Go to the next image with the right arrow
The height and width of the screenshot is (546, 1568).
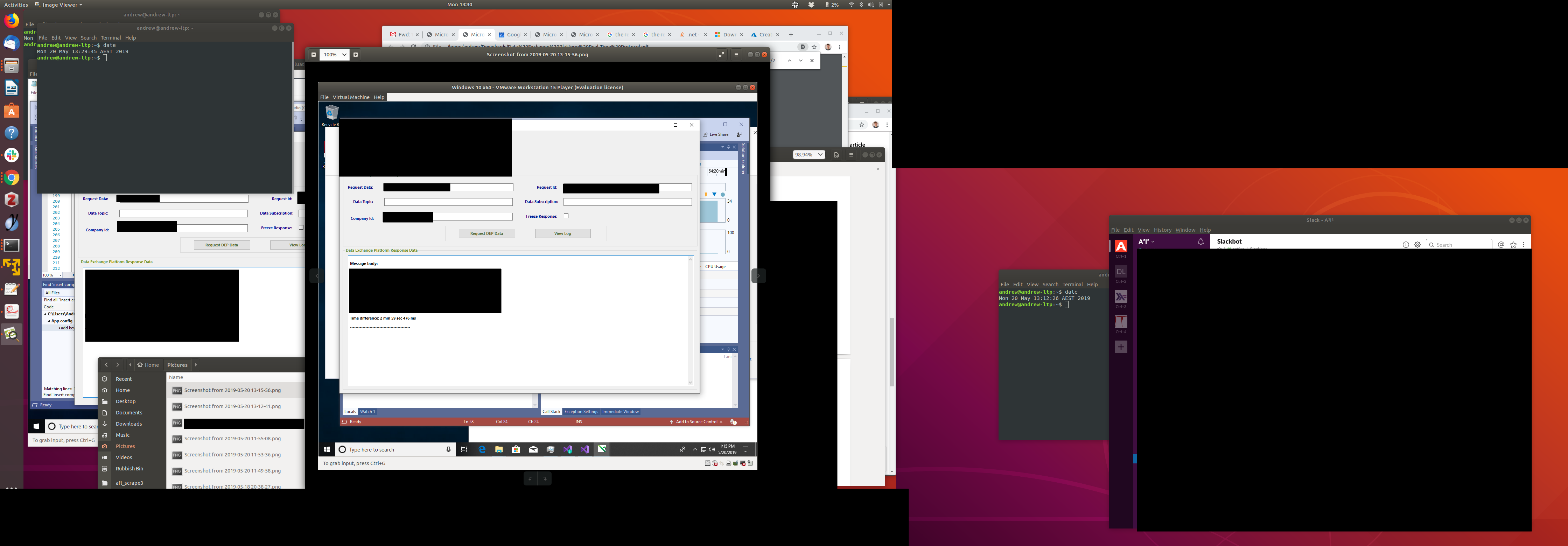pos(758,276)
